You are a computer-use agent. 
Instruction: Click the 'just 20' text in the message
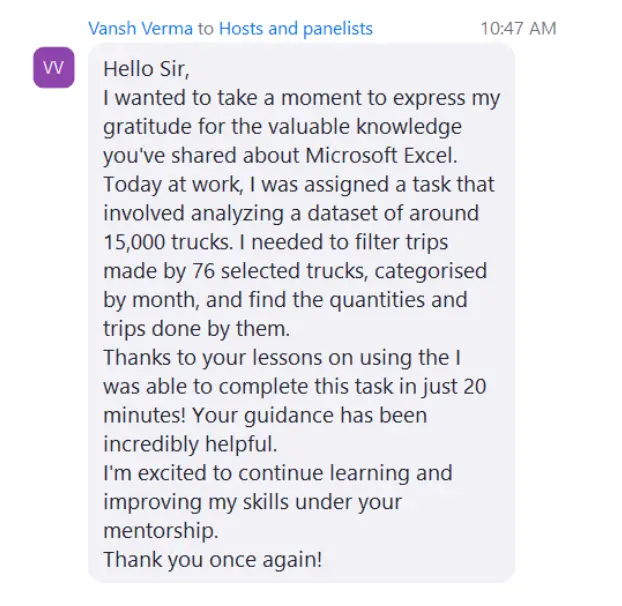pos(454,387)
